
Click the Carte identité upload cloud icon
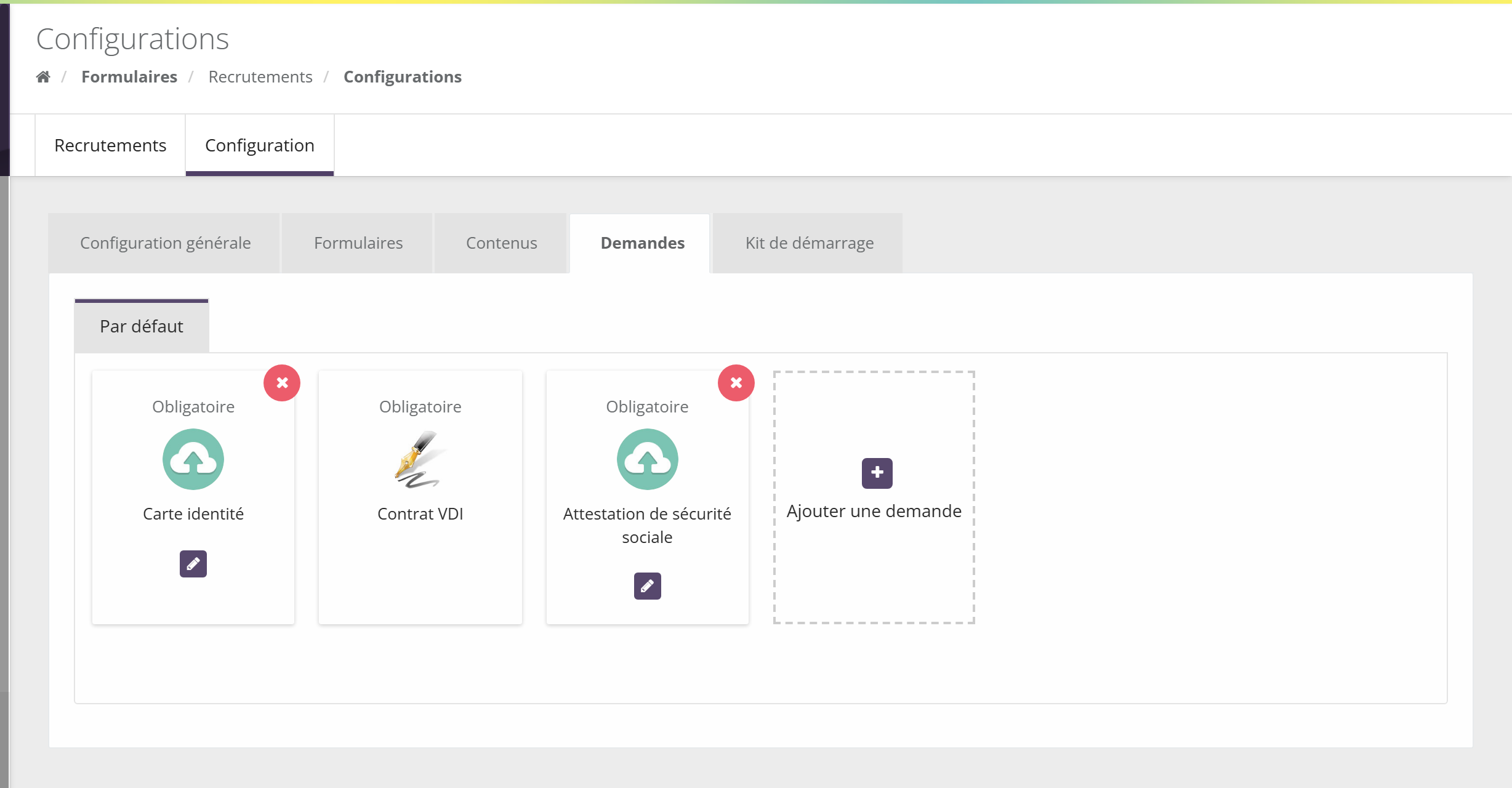coord(193,459)
